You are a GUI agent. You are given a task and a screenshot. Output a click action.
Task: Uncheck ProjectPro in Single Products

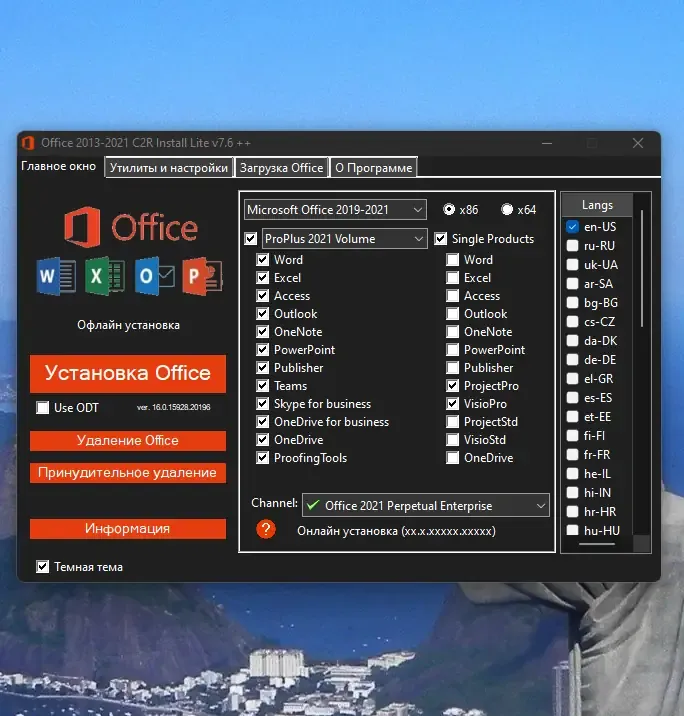pos(452,386)
